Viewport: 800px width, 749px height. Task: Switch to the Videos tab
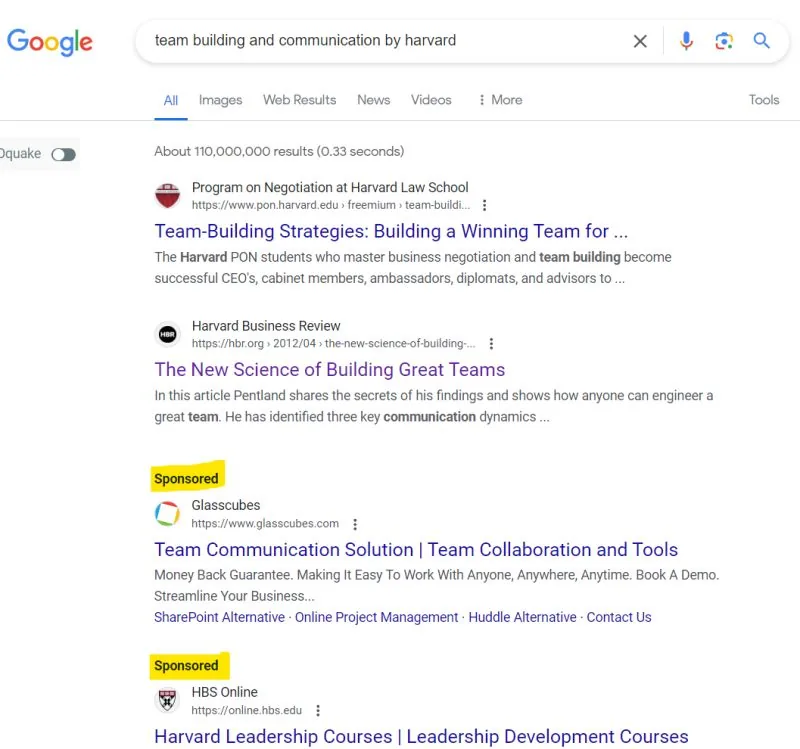click(431, 100)
